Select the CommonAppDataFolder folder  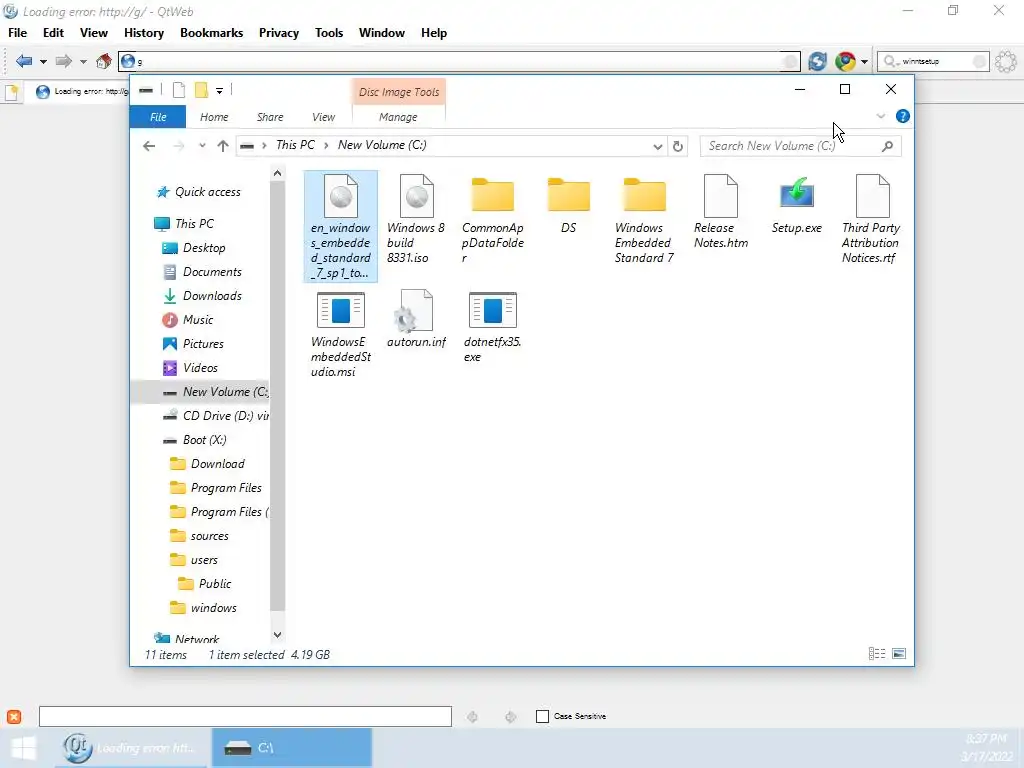tap(492, 219)
